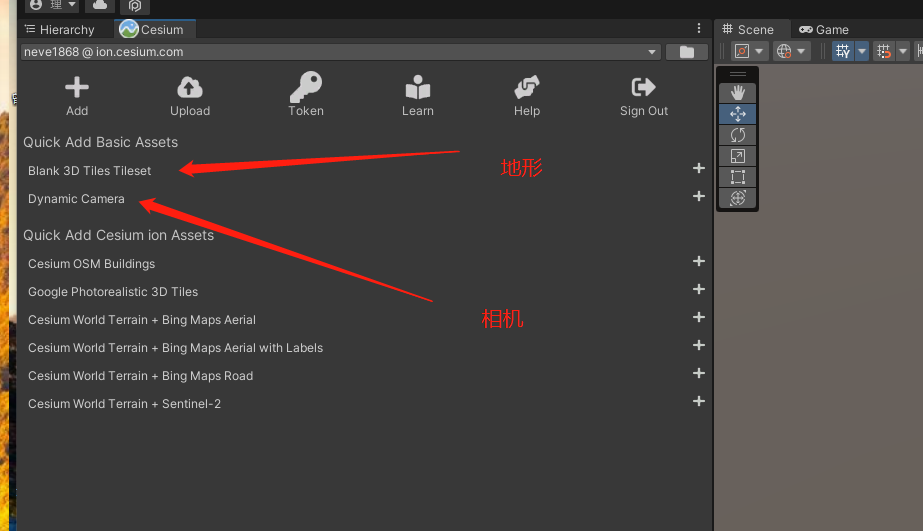Select the Move tool in the Scene toolbar
Viewport: 923px width, 531px height.
(x=738, y=114)
